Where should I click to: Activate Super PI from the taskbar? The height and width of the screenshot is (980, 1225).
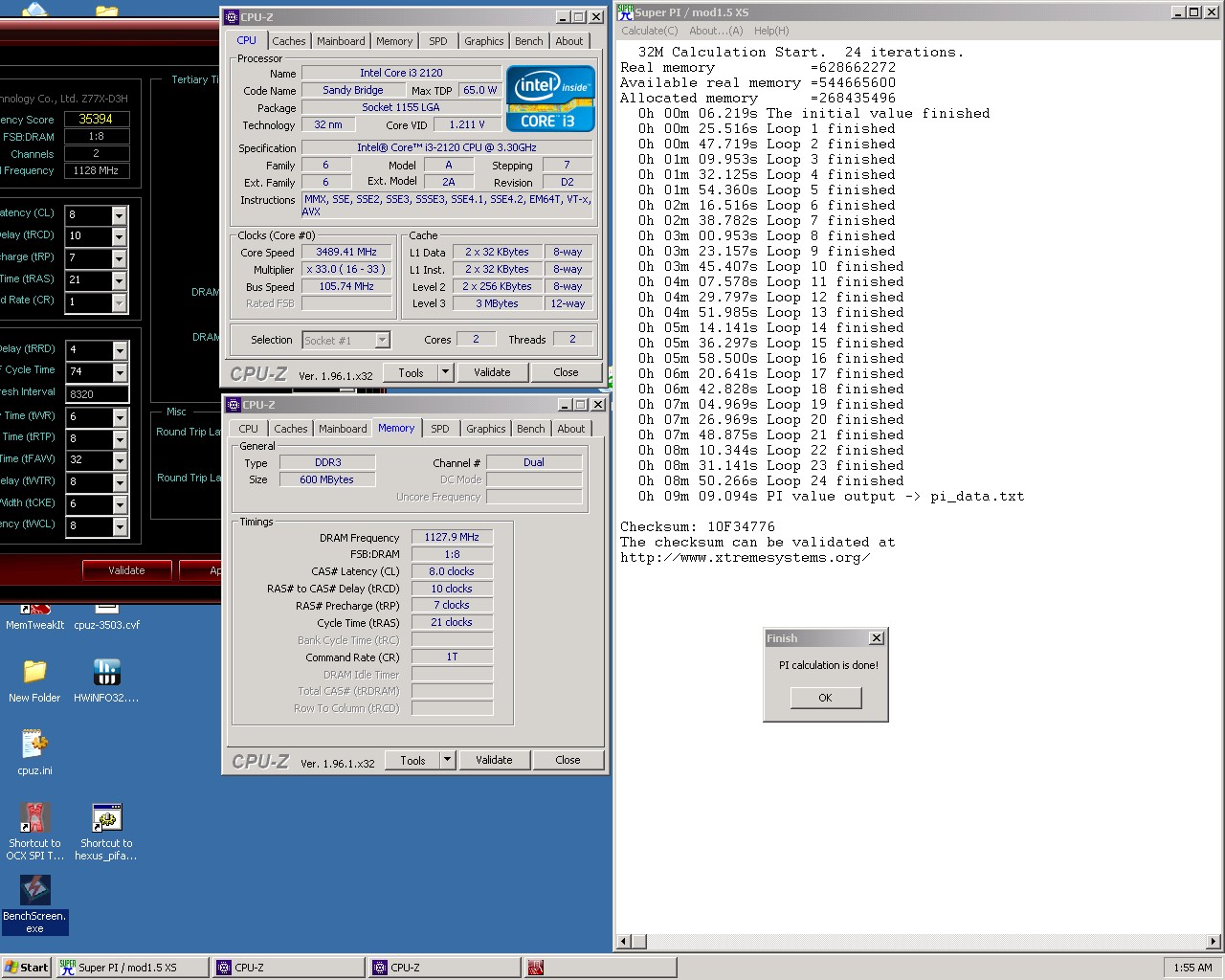point(132,968)
